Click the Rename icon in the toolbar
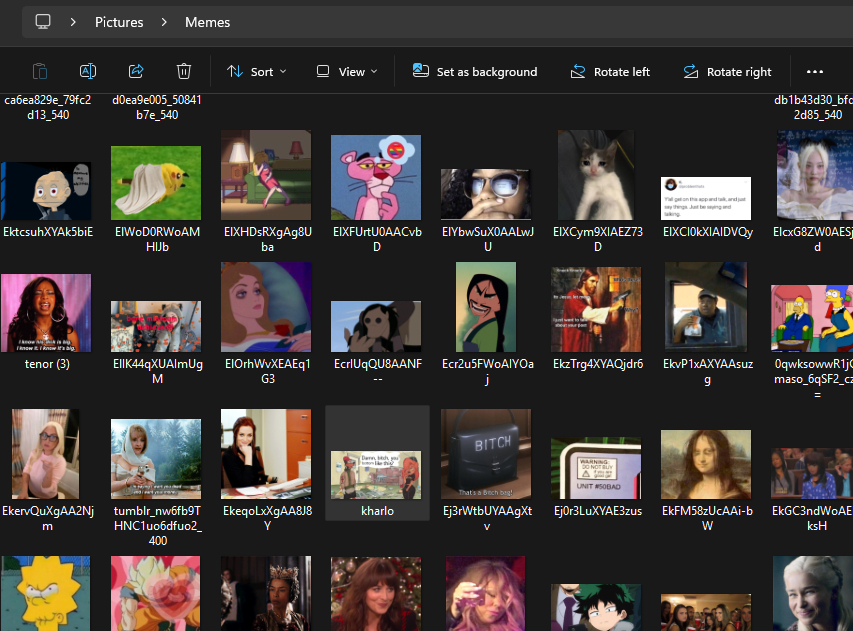This screenshot has height=631, width=853. click(x=88, y=71)
